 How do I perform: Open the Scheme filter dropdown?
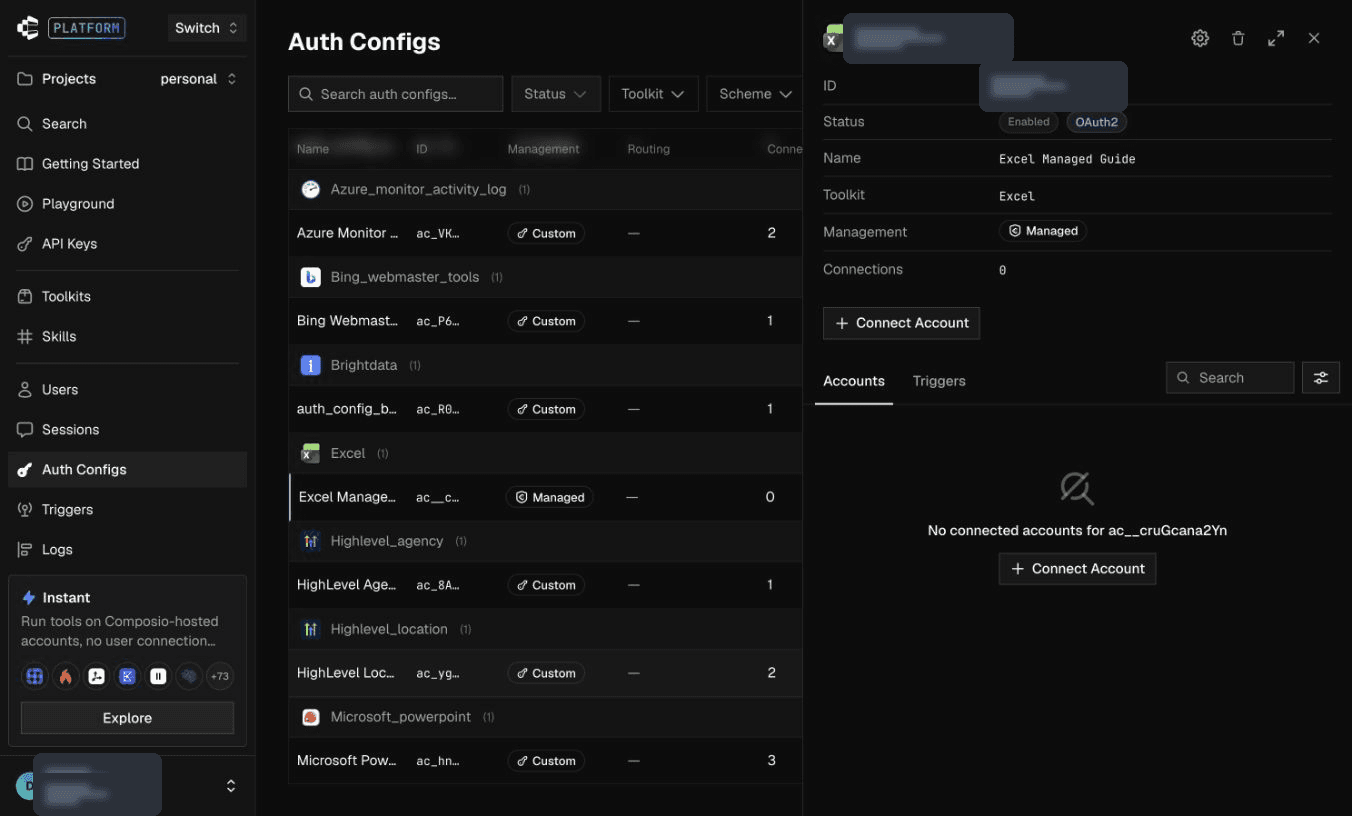(x=755, y=94)
